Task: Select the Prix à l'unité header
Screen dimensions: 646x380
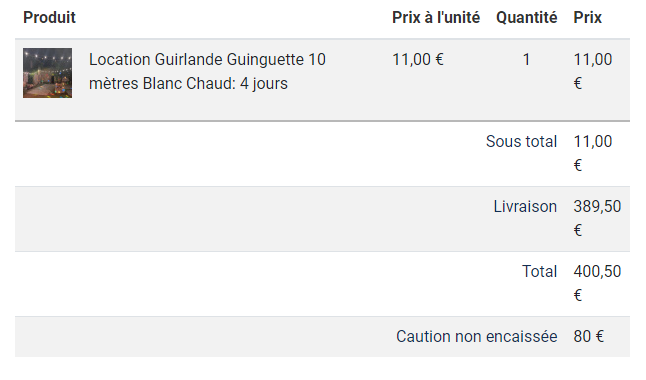Action: (436, 17)
